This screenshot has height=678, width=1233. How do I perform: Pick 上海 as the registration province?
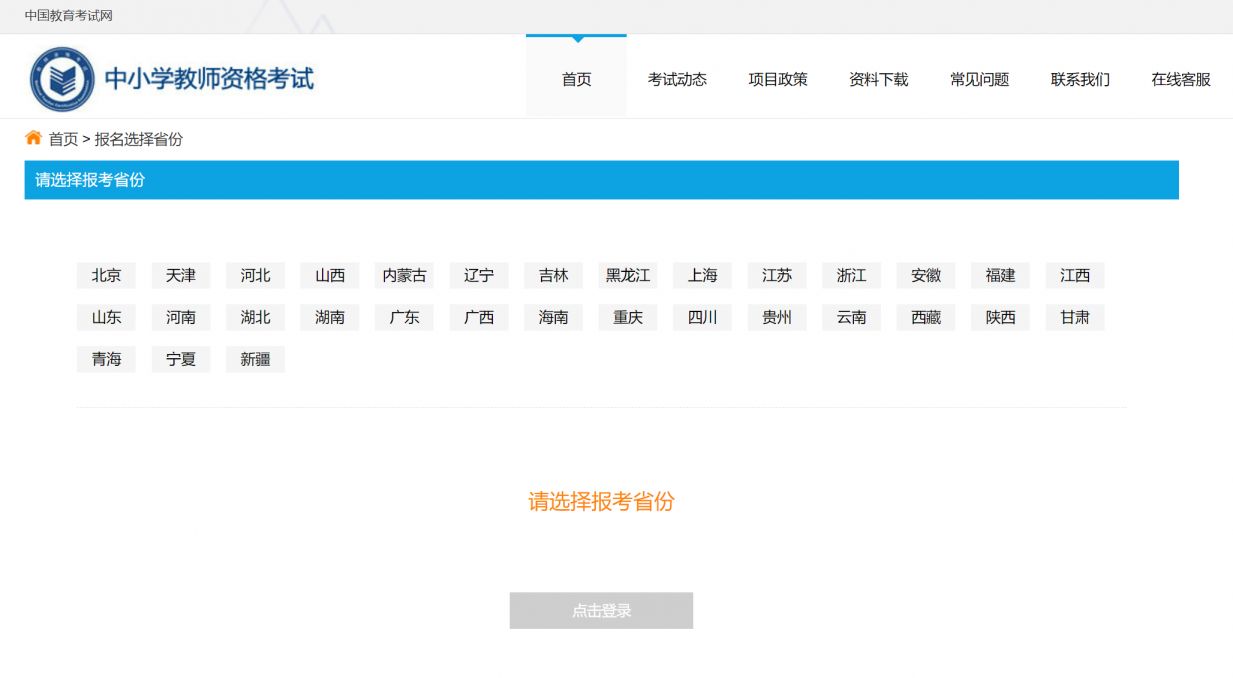click(702, 275)
